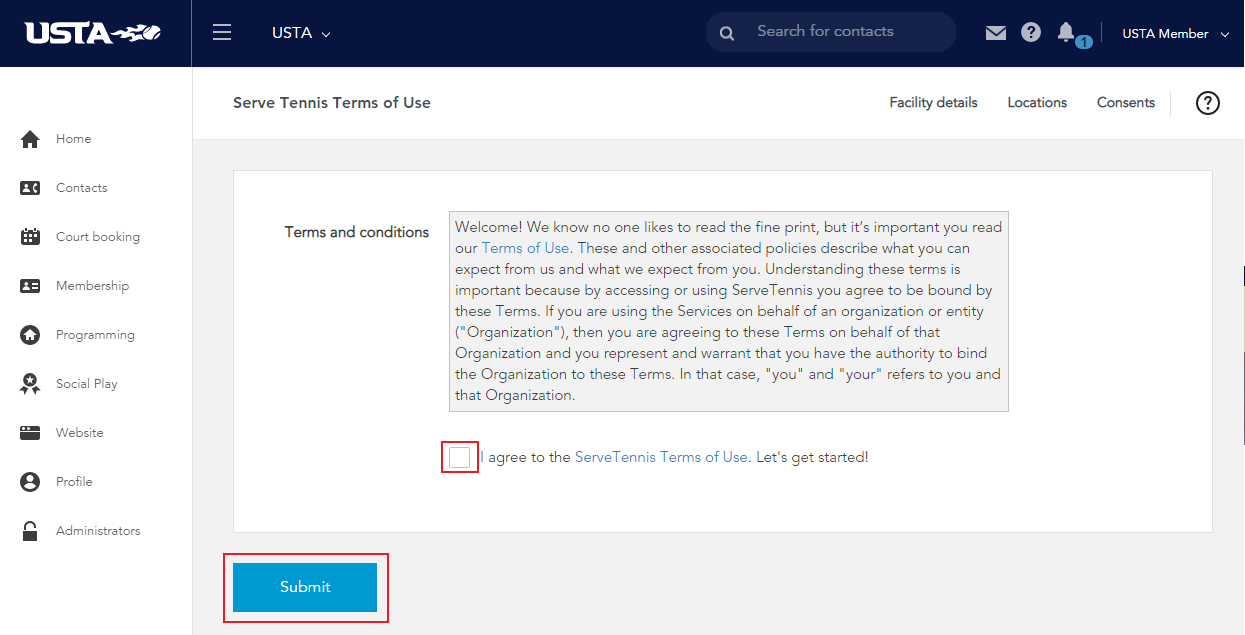
Task: Click the Administrators padlock icon
Action: coord(30,531)
